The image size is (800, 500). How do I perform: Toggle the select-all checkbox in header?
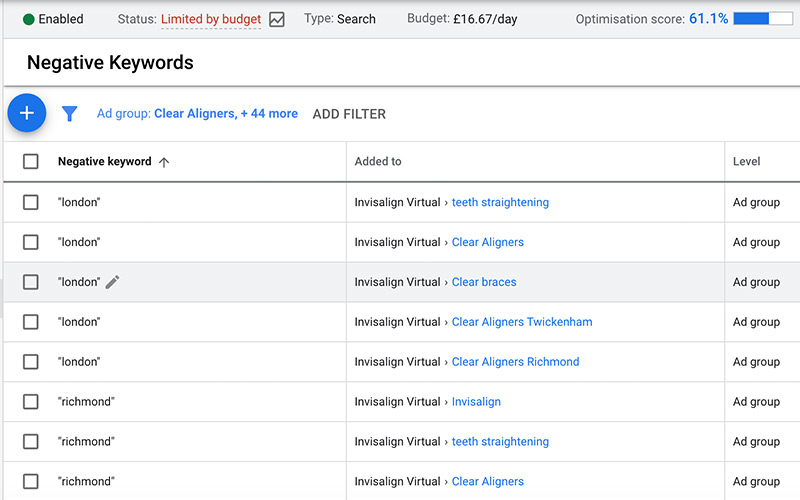(x=31, y=162)
